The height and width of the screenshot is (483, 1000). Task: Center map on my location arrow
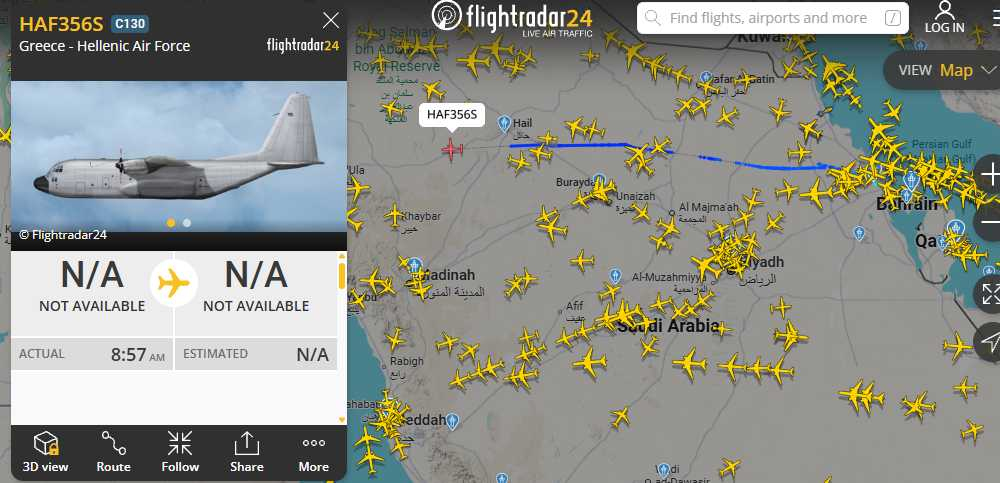point(990,341)
